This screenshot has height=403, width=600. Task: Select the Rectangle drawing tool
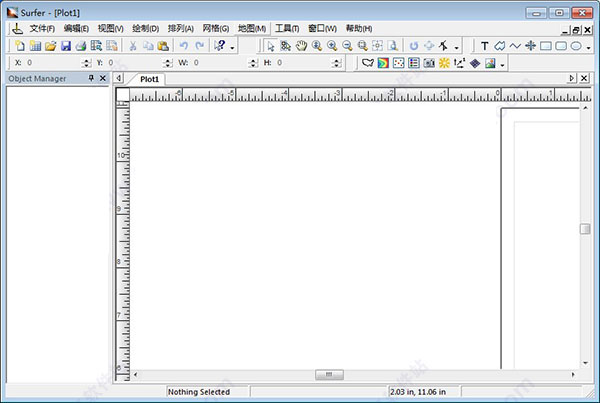546,46
